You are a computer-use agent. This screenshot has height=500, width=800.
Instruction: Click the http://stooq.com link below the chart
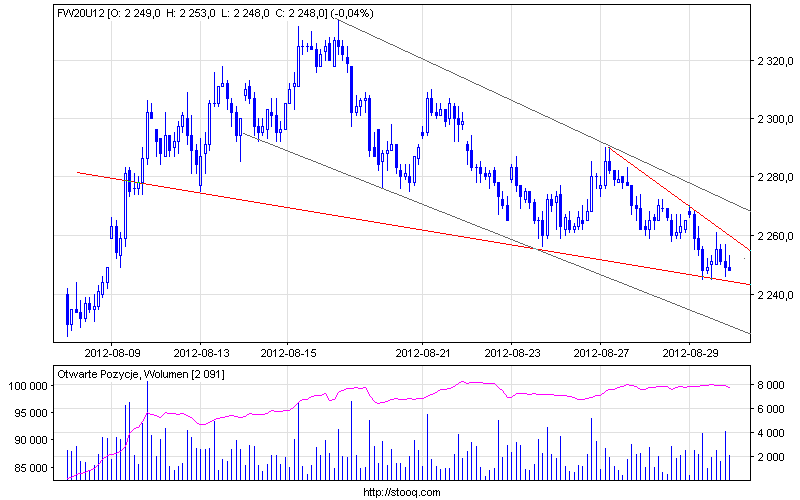[402, 492]
